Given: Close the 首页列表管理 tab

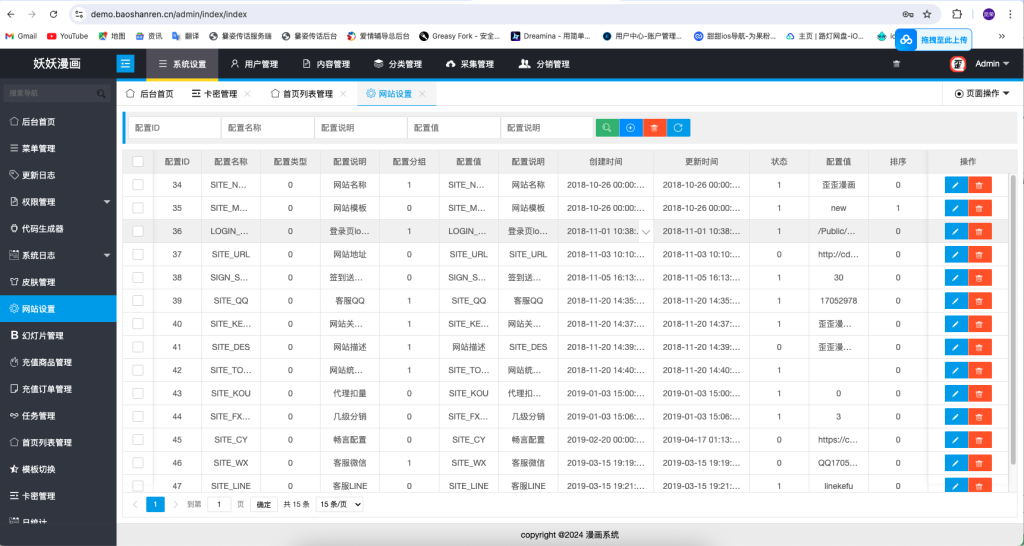Looking at the screenshot, I should [343, 94].
